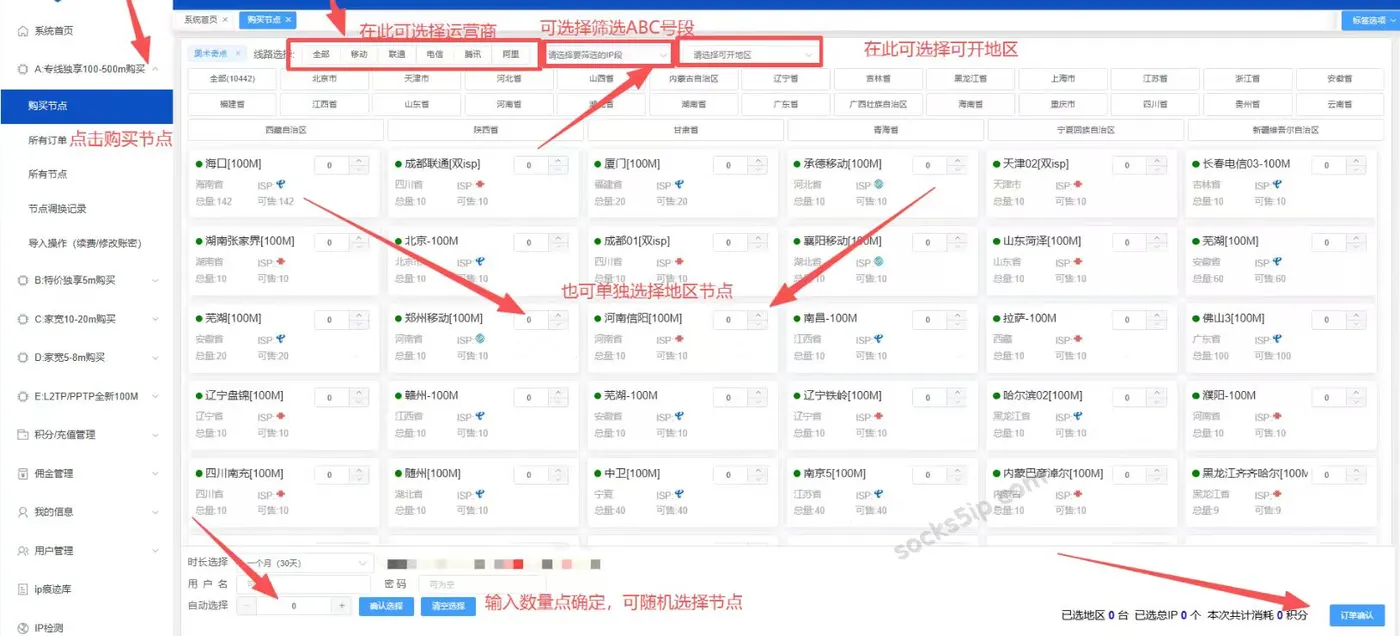Screen dimensions: 1400x636
Task: Filter nodes by 广东省
Action: [x=785, y=104]
